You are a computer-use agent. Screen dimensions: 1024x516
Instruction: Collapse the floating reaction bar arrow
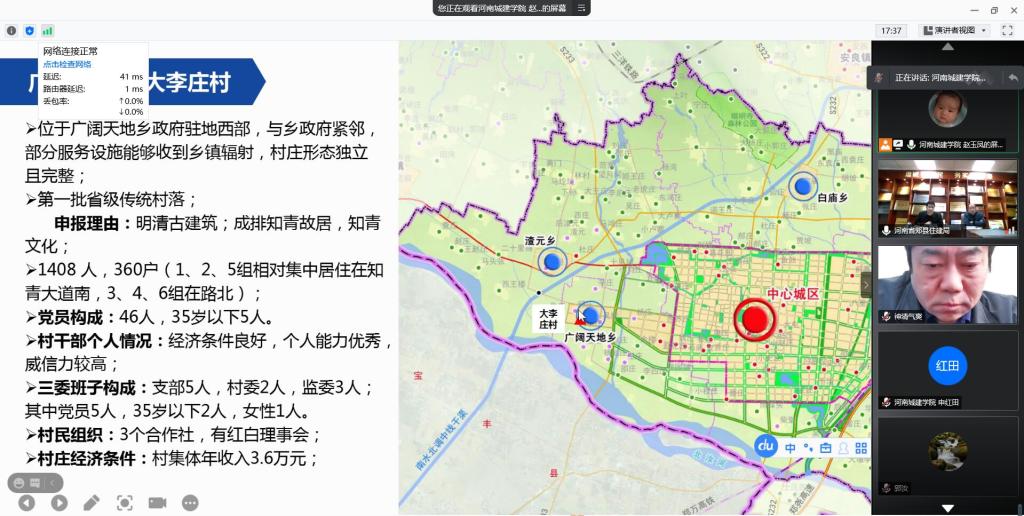pyautogui.click(x=55, y=483)
